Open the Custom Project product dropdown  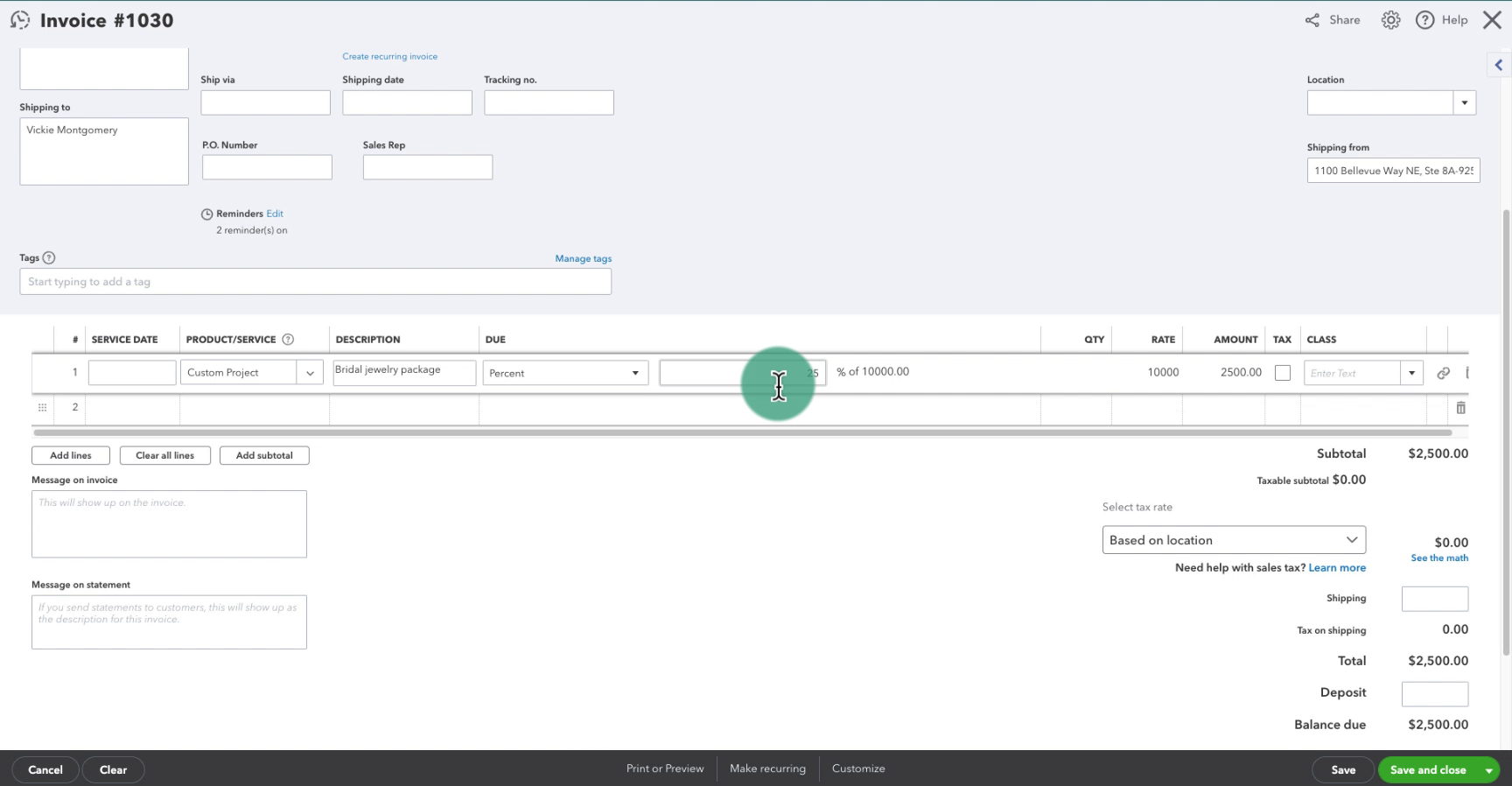click(x=310, y=373)
